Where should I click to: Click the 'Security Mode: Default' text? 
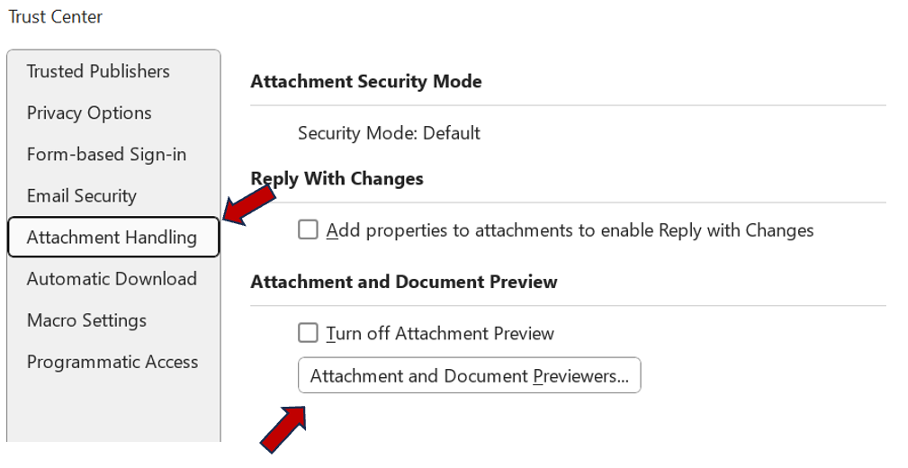click(389, 133)
